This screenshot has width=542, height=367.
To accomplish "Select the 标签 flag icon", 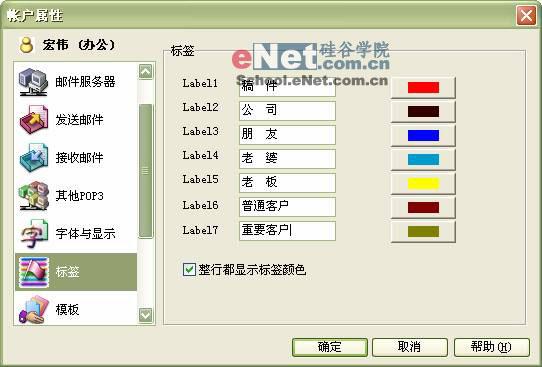I will (33, 272).
